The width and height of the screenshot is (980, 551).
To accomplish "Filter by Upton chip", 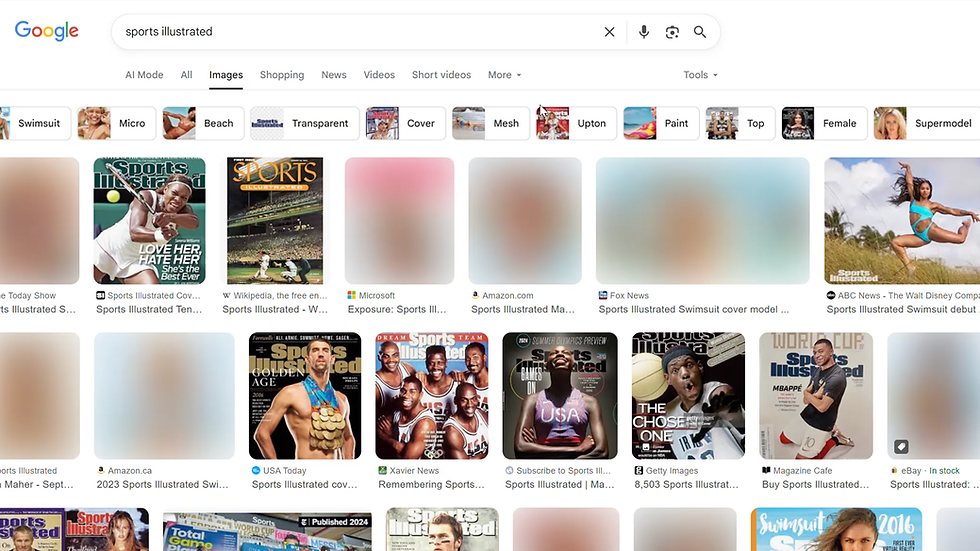I will 576,123.
